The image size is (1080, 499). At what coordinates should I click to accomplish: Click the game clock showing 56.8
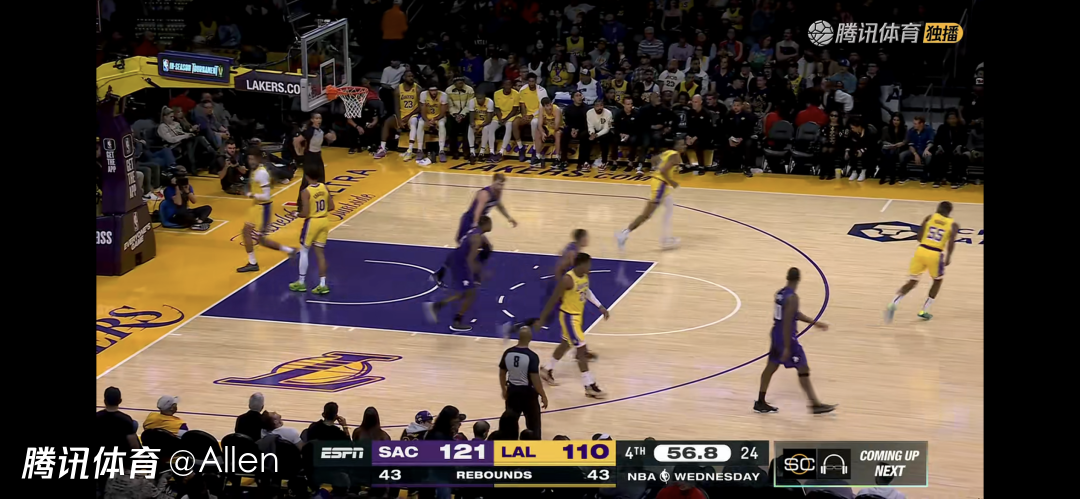pyautogui.click(x=691, y=453)
